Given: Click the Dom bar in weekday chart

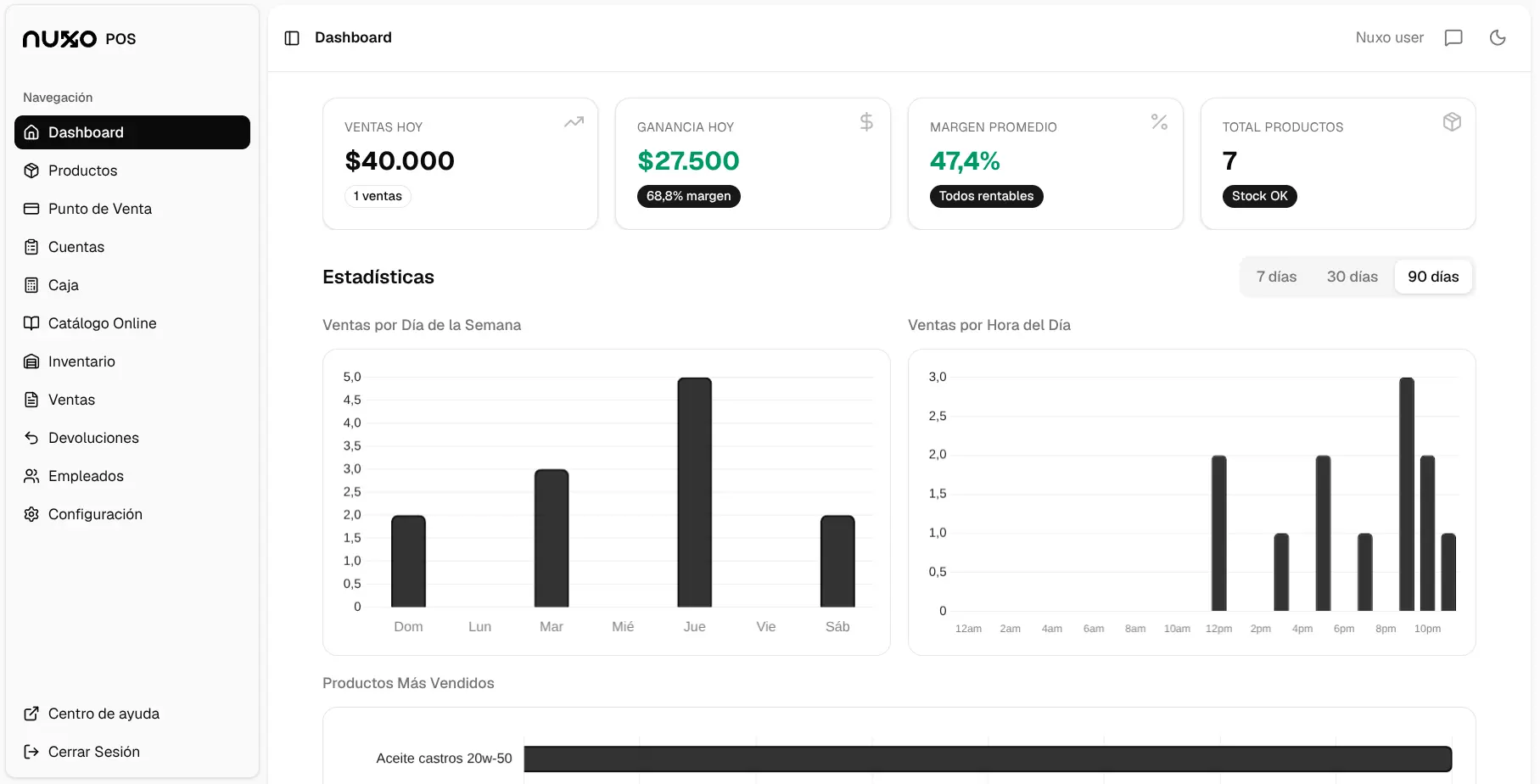Looking at the screenshot, I should 408,561.
